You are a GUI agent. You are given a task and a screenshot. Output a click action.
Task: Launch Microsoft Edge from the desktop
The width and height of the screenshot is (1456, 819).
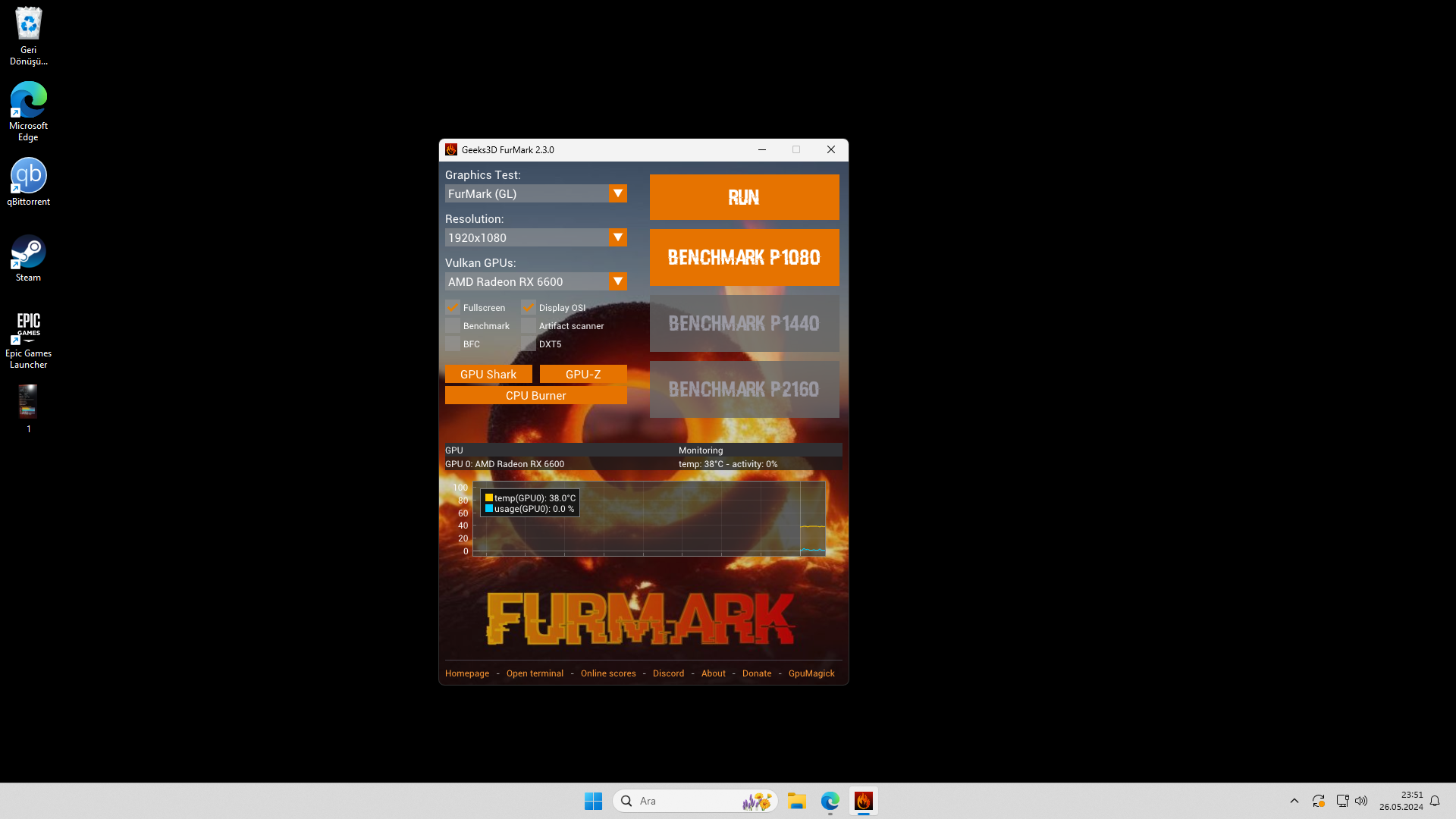(28, 111)
